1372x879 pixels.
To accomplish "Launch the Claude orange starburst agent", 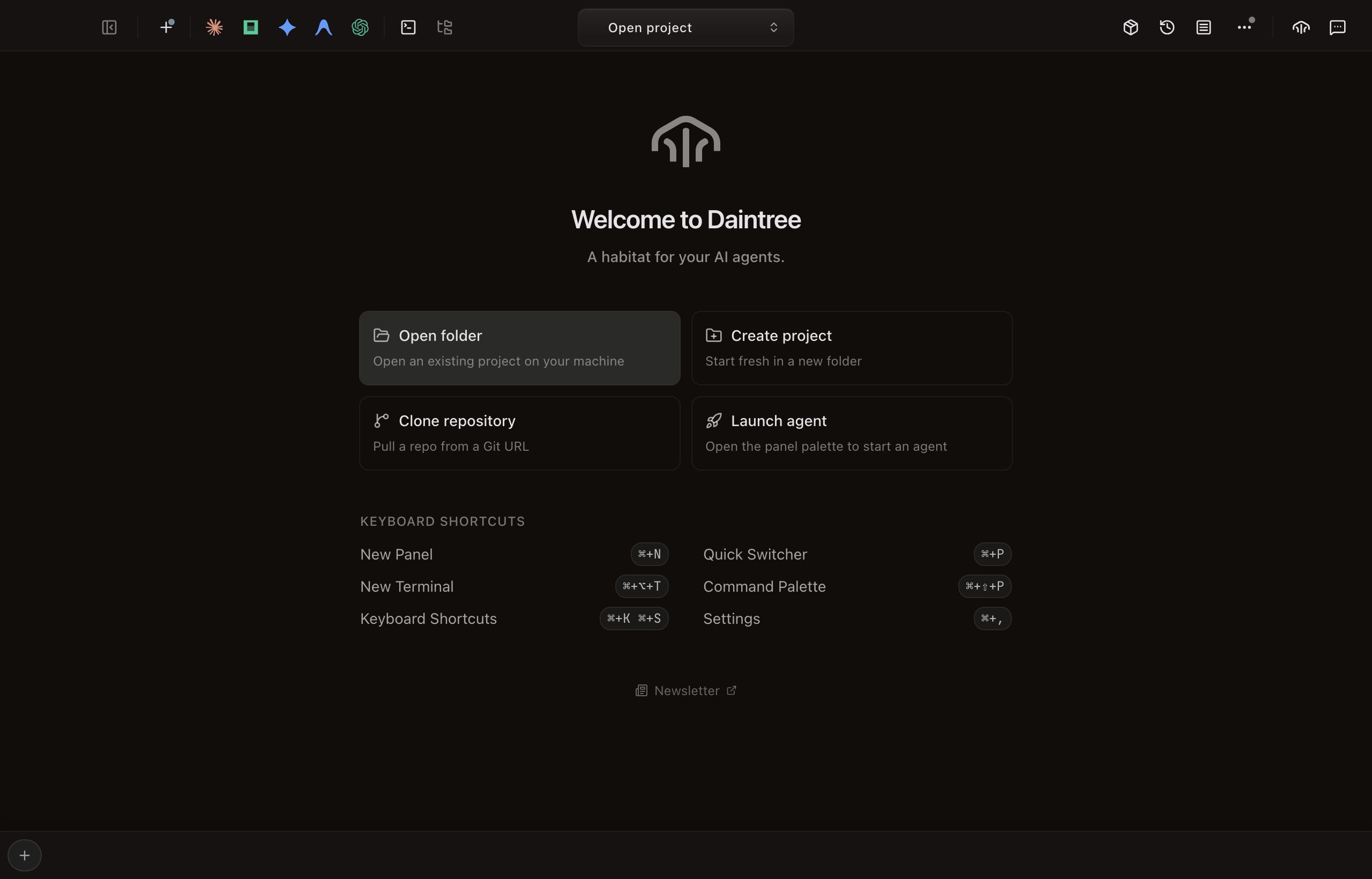I will 214,27.
